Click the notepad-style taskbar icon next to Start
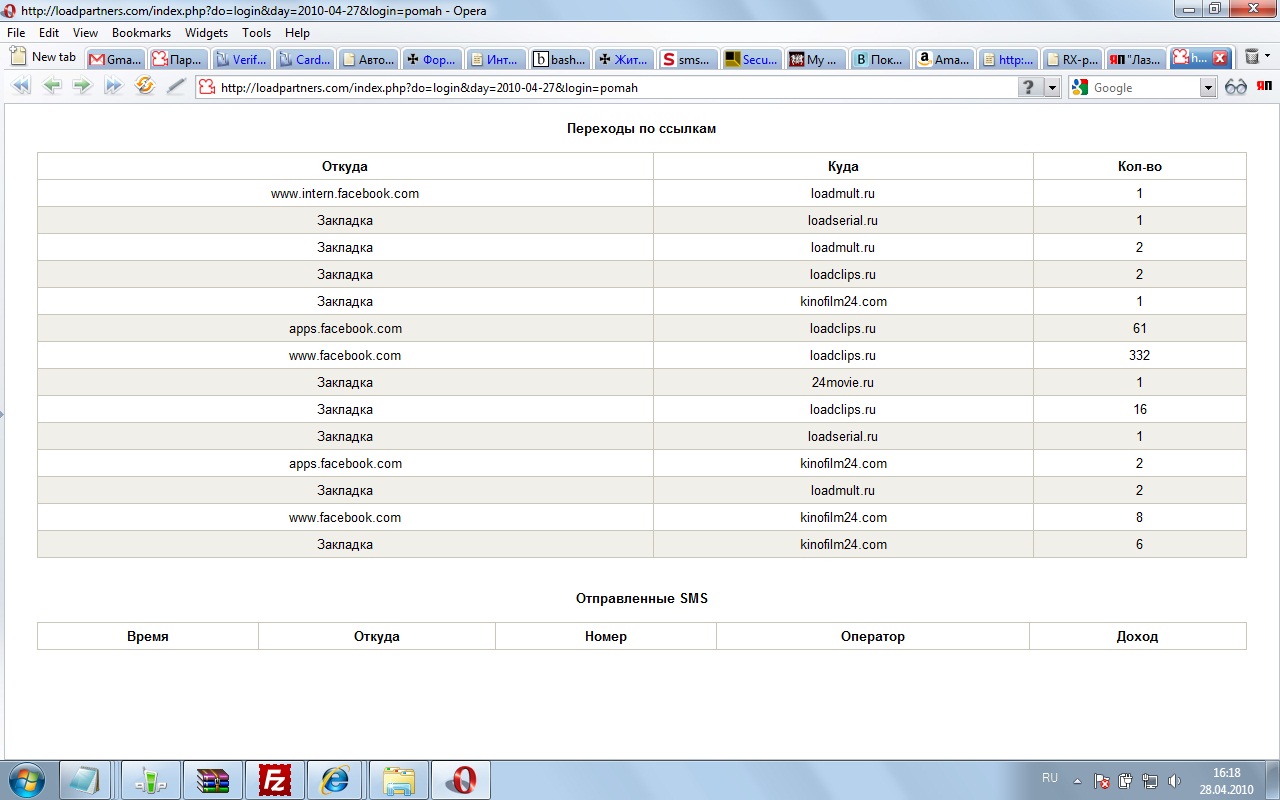 coord(85,780)
